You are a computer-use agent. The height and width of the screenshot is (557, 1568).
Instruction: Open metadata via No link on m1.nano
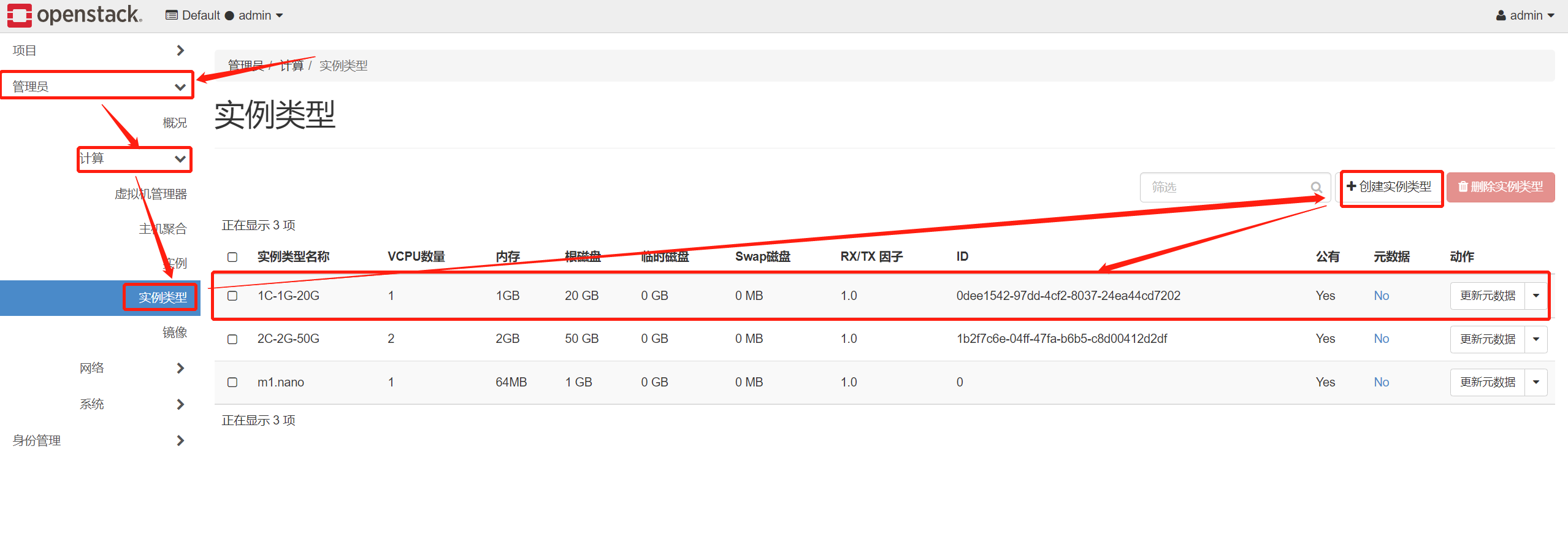[1382, 382]
